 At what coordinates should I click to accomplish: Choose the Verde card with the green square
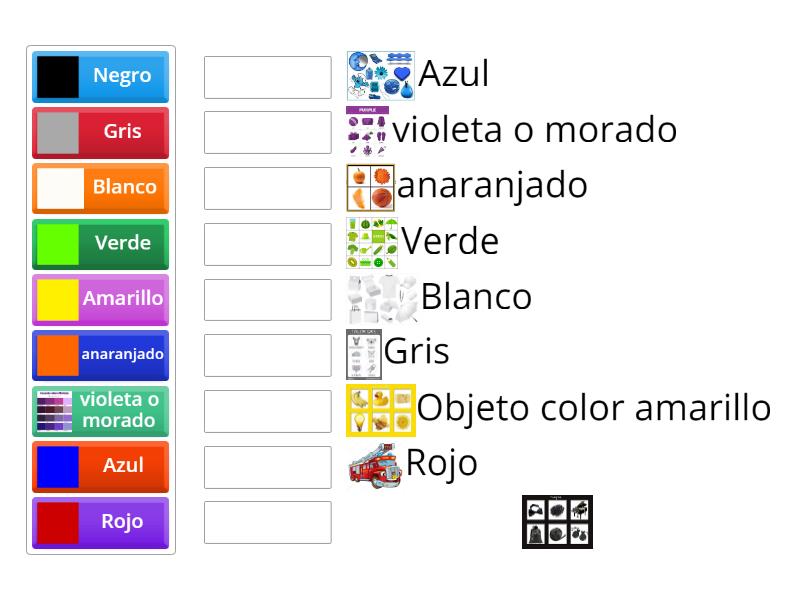pos(100,244)
